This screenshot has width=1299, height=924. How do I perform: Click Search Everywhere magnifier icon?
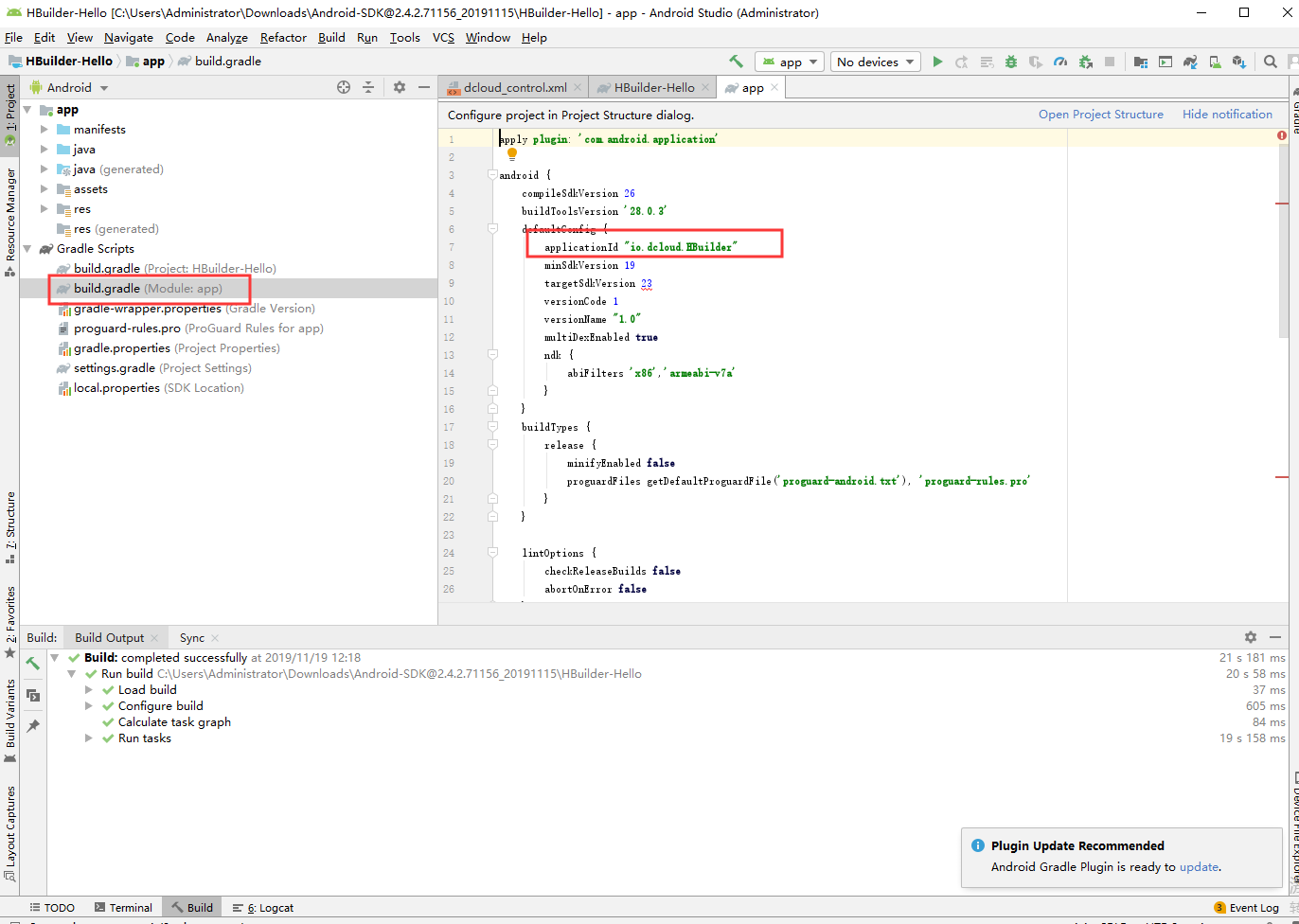[1270, 62]
